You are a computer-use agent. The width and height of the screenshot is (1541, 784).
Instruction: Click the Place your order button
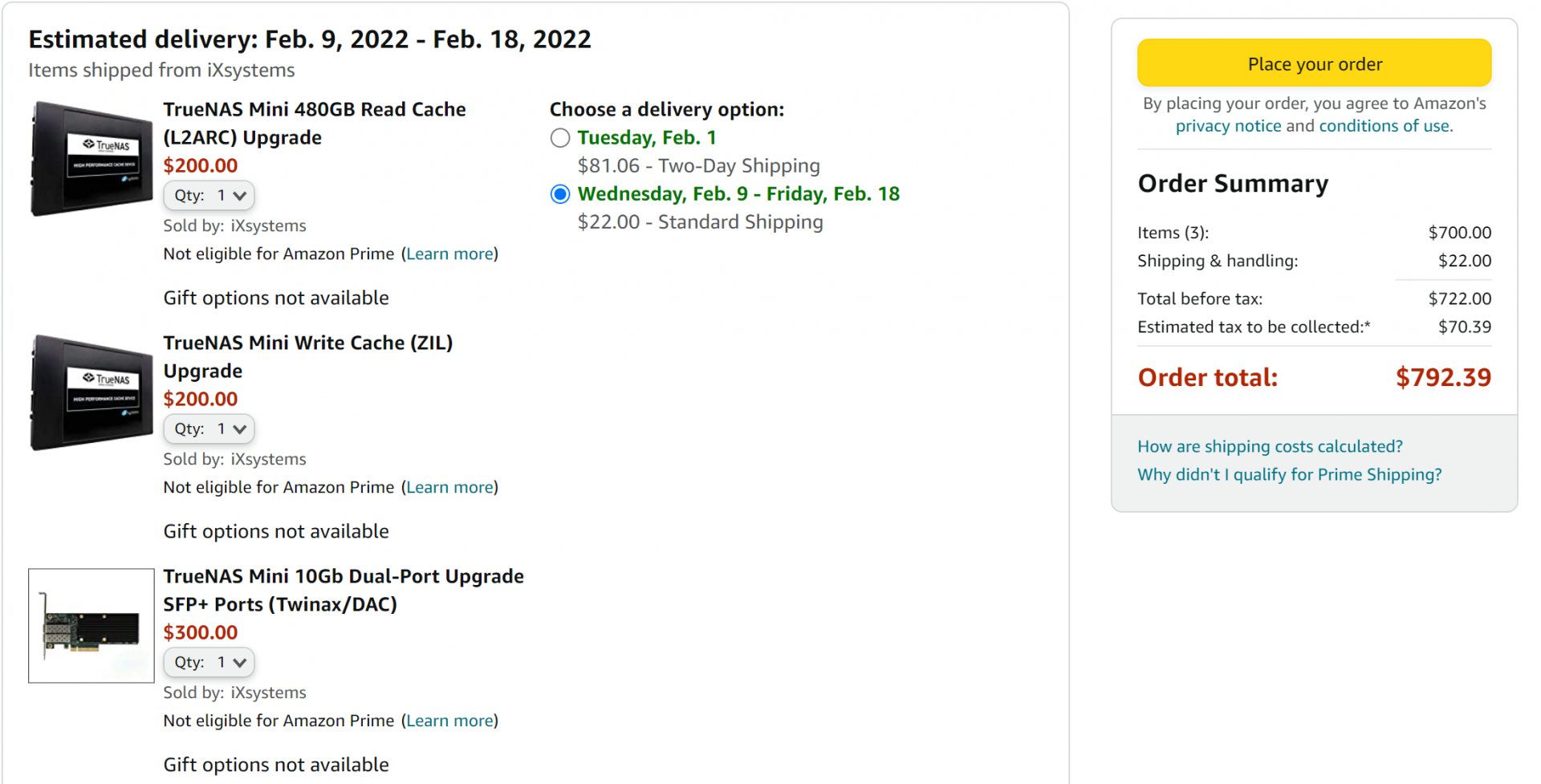point(1314,63)
